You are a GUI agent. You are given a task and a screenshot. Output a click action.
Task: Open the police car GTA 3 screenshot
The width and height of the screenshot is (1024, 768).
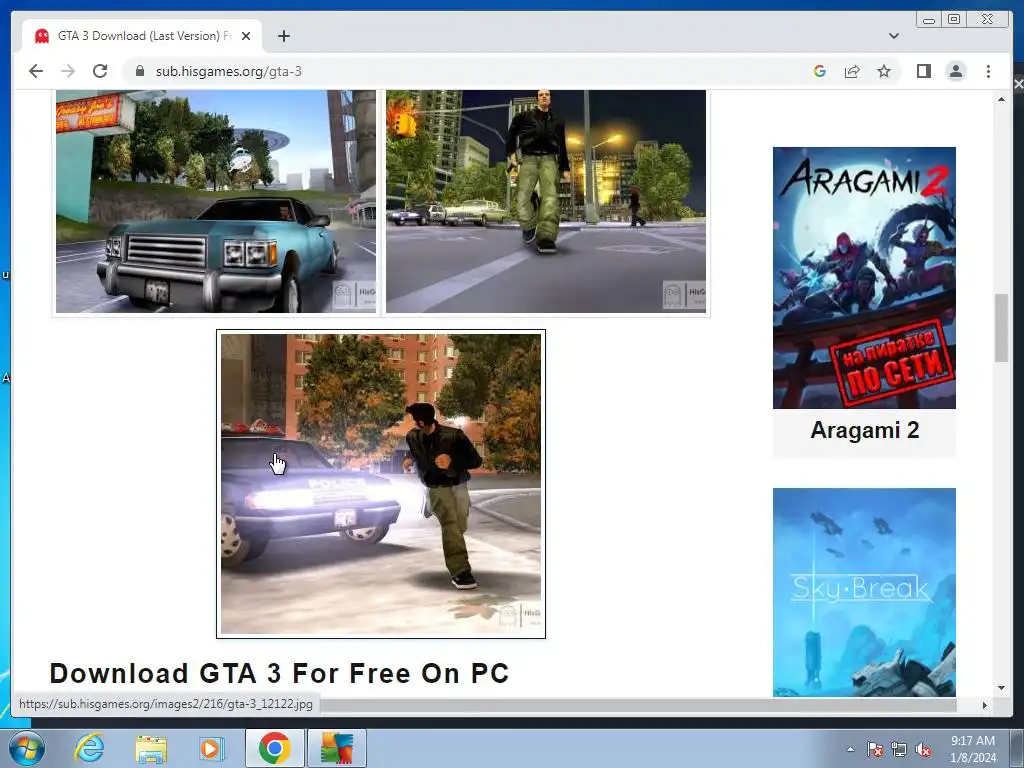[x=381, y=484]
